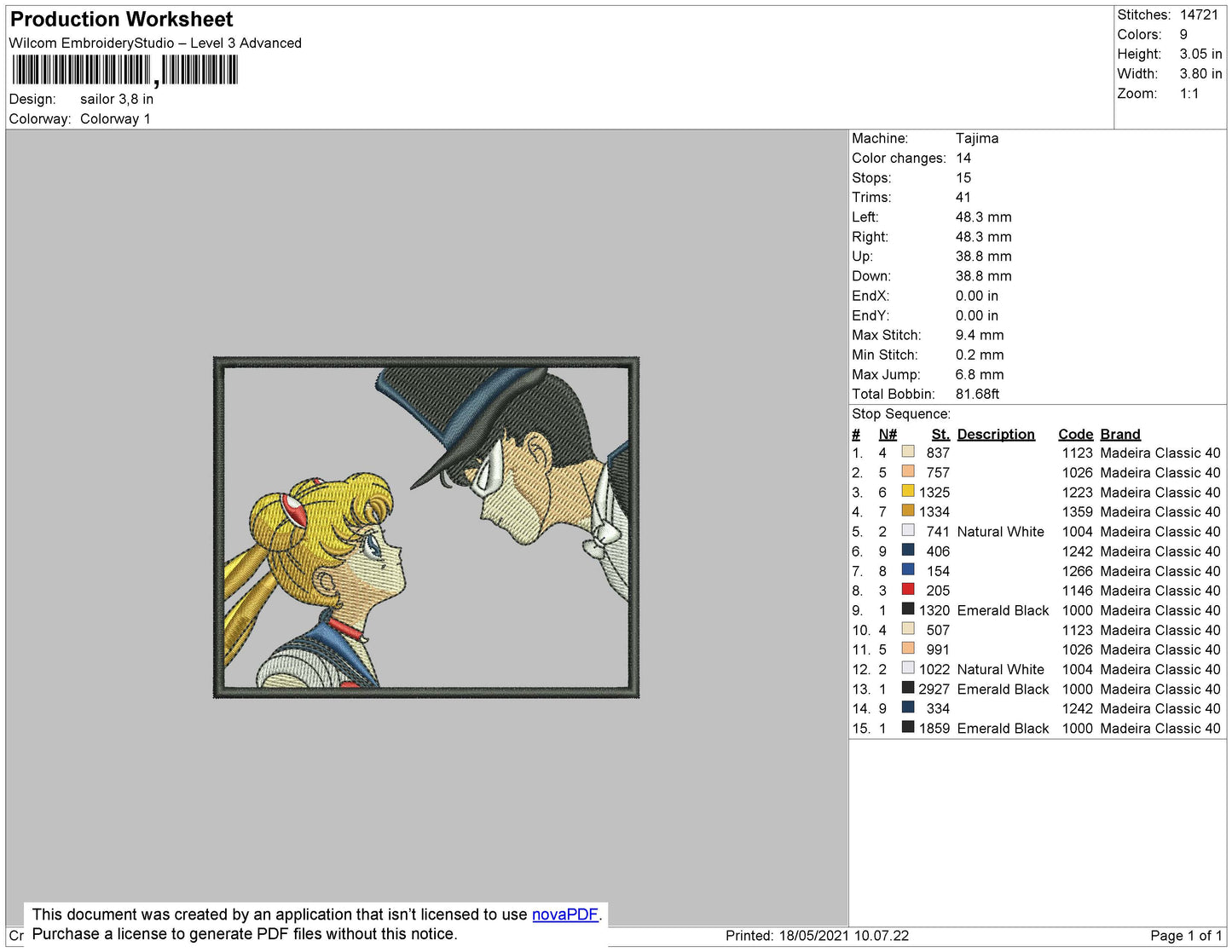Screen dimensions: 1232x952
Task: Click the navy swatch in stop row 14
Action: tap(908, 707)
